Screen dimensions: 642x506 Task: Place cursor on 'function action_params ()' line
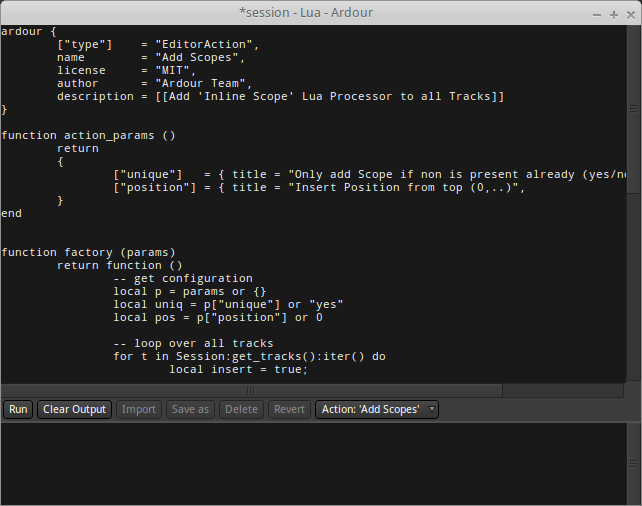pos(88,136)
